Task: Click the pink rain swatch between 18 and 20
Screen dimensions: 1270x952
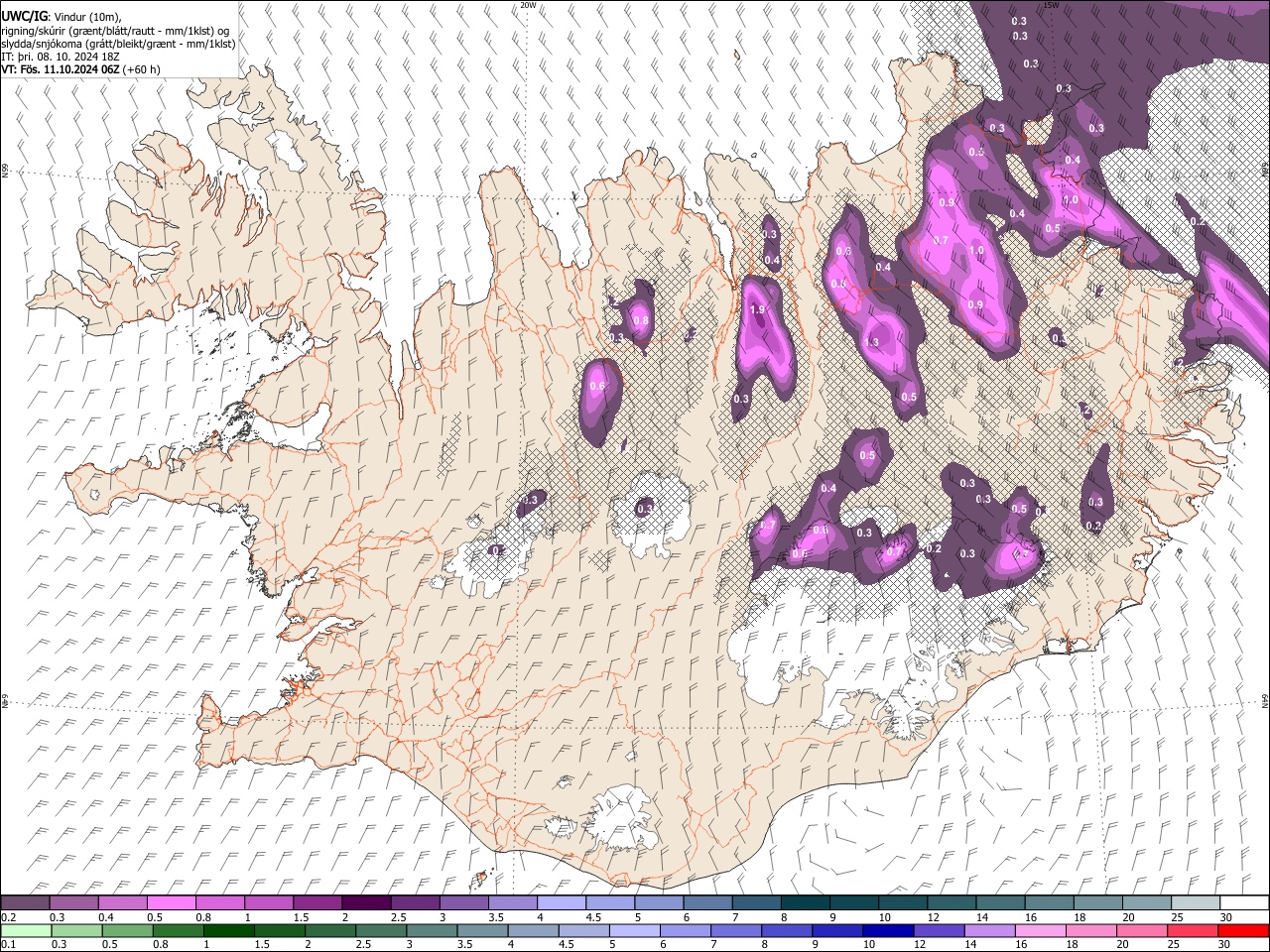Action: (x=1091, y=930)
